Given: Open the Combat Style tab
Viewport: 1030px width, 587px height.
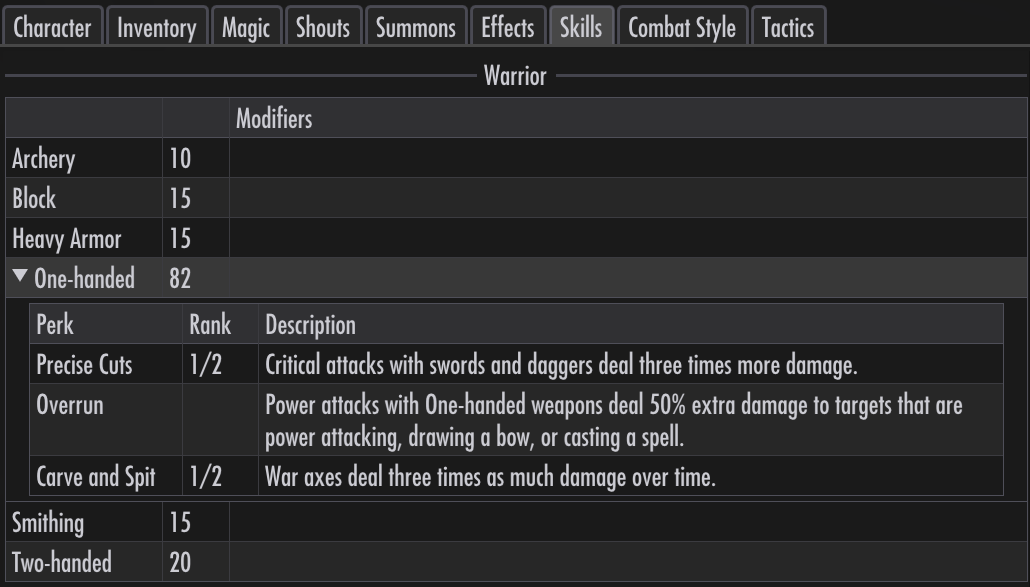Looking at the screenshot, I should coord(683,27).
